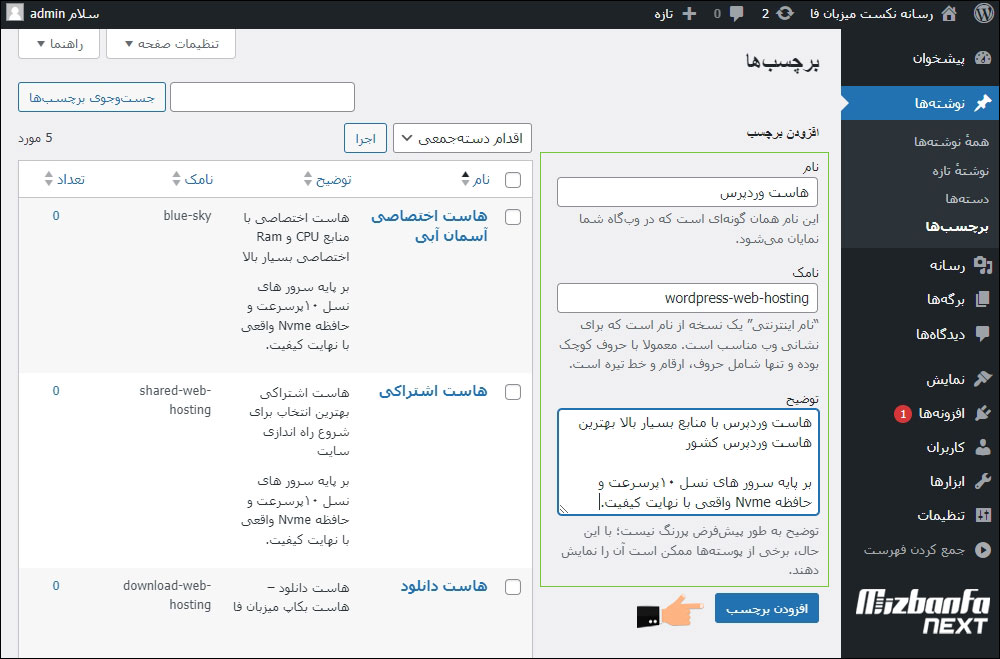Click the Settings sliders icon
1000x659 pixels.
[x=983, y=515]
